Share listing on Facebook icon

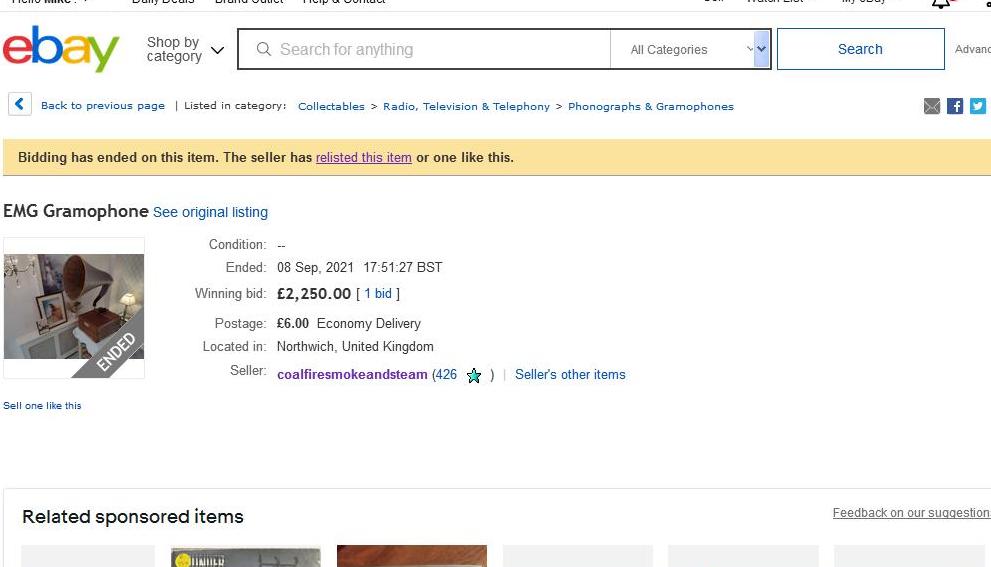(955, 106)
